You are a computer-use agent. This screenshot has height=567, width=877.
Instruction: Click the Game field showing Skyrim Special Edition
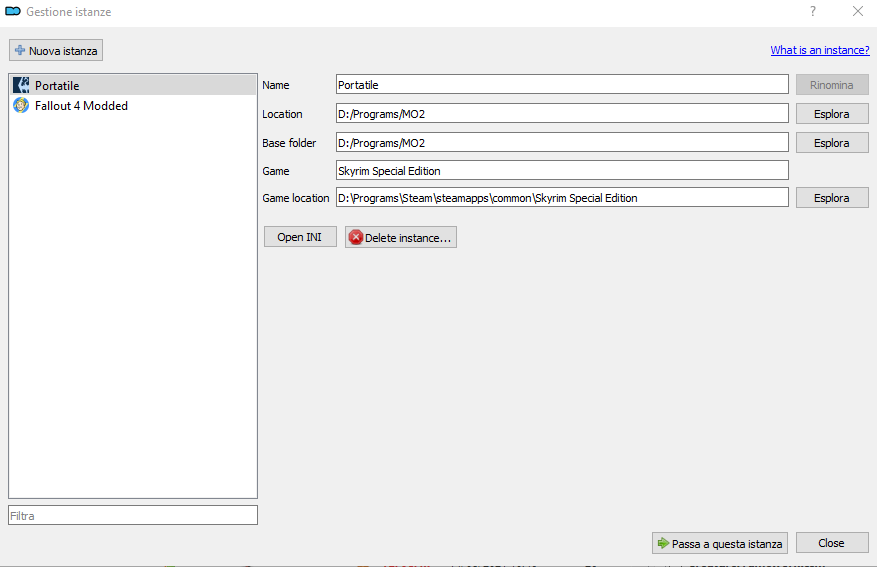[562, 171]
